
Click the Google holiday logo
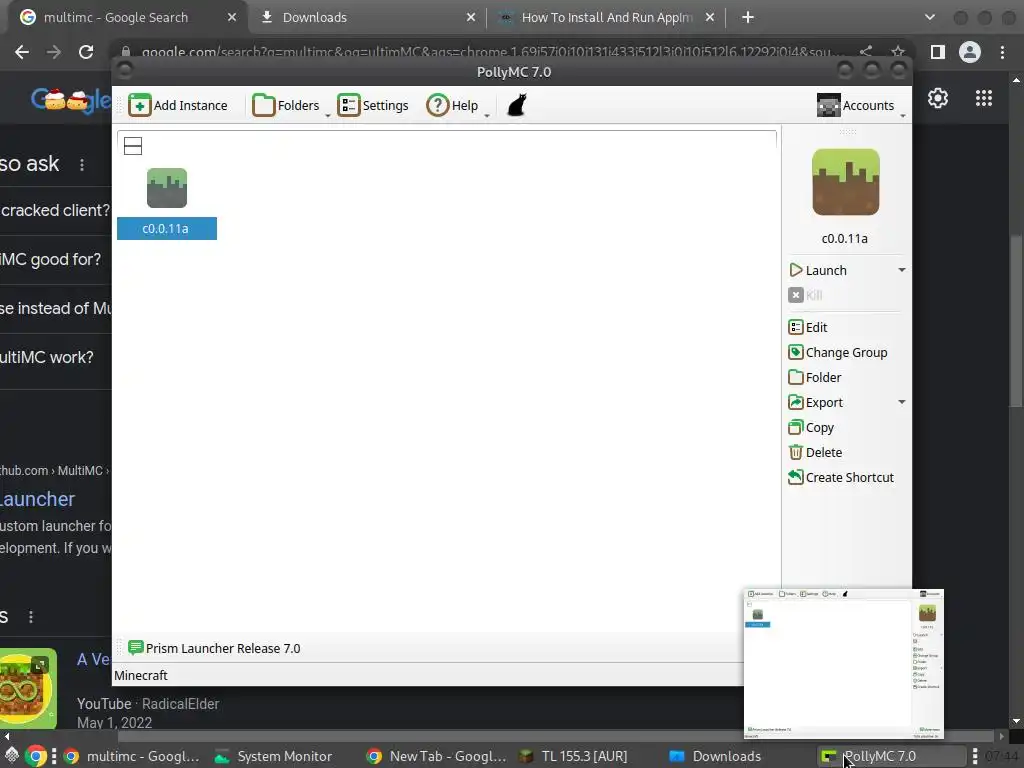[71, 100]
